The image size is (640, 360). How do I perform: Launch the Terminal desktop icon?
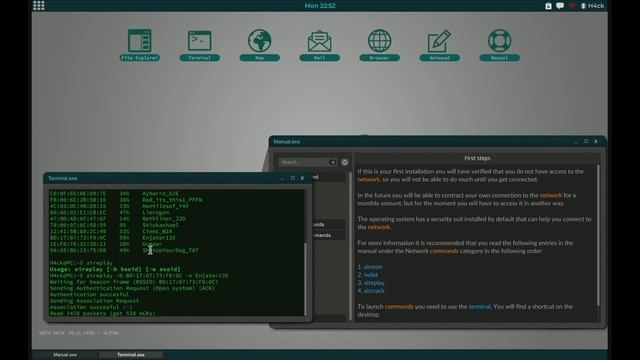tap(200, 44)
